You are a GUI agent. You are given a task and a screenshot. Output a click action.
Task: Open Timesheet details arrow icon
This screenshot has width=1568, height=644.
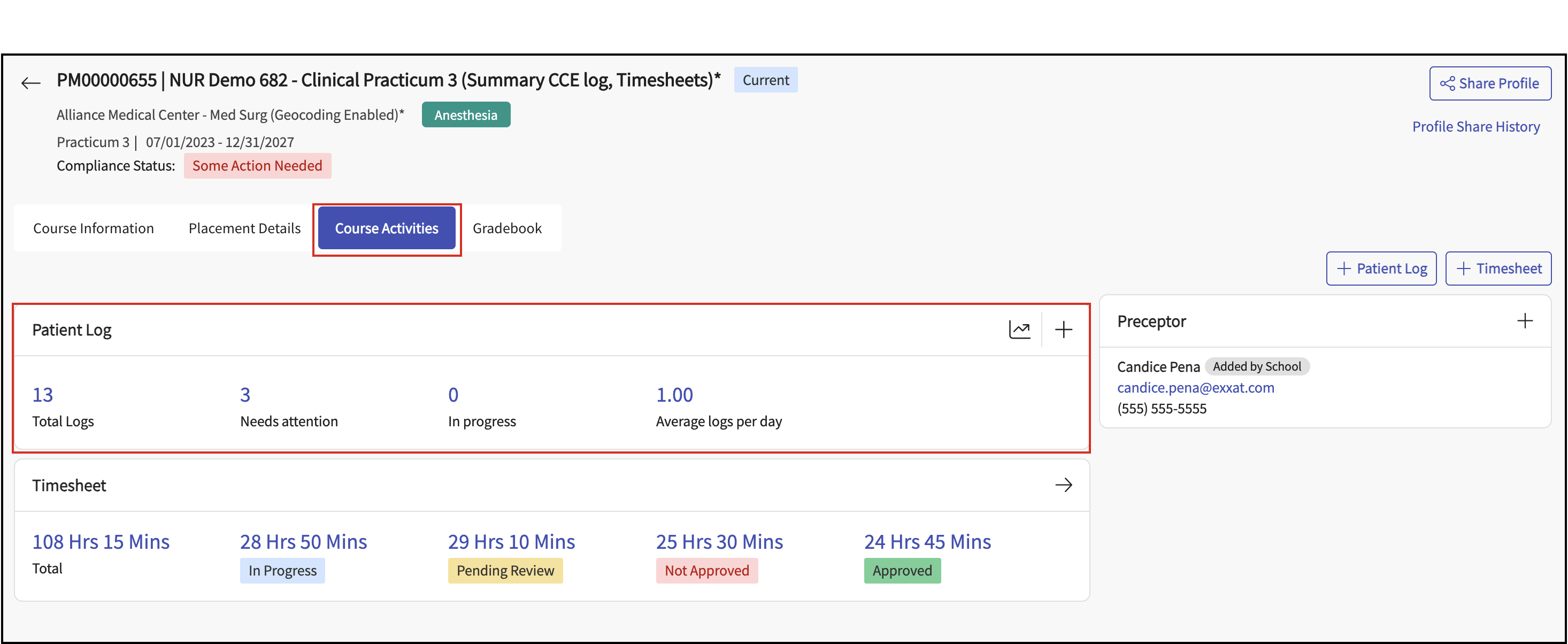click(x=1063, y=485)
